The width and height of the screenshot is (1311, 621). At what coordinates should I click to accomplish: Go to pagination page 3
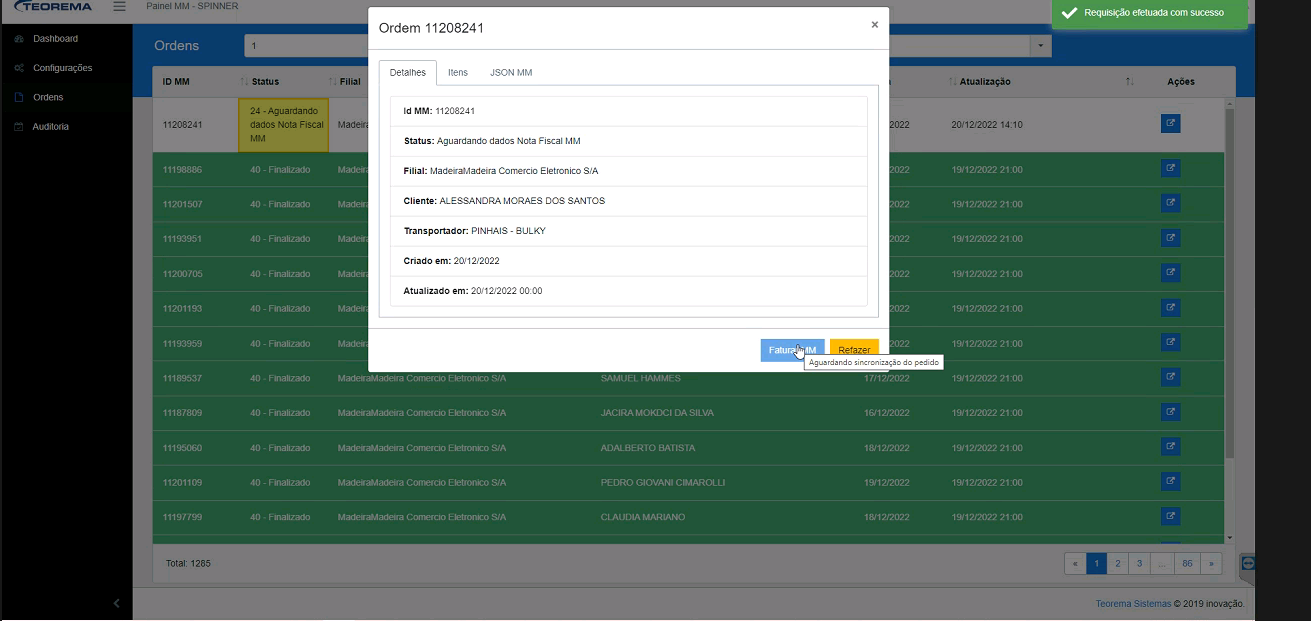tap(1139, 564)
